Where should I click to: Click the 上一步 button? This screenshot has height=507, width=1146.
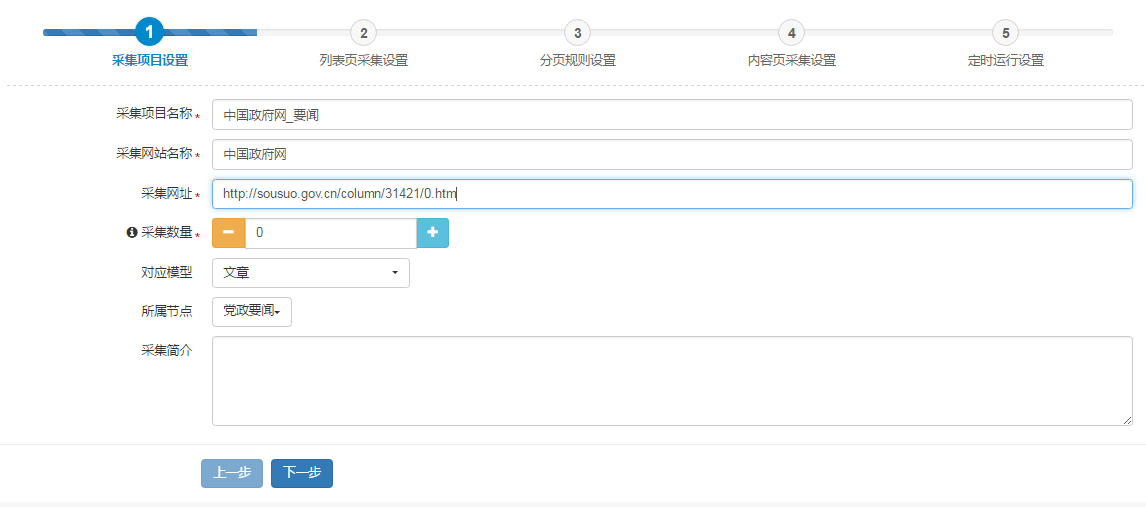pyautogui.click(x=232, y=473)
